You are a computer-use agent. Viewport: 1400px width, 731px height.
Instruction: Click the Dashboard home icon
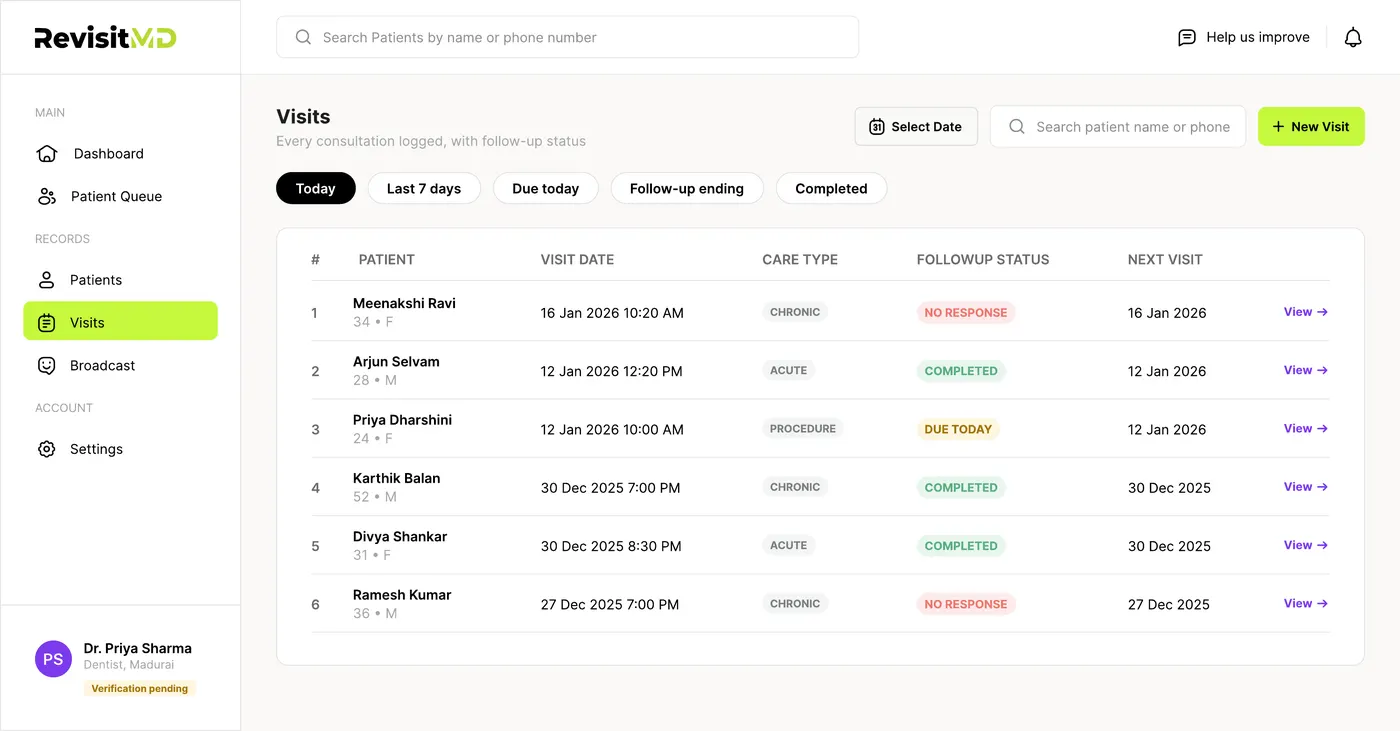tap(46, 153)
